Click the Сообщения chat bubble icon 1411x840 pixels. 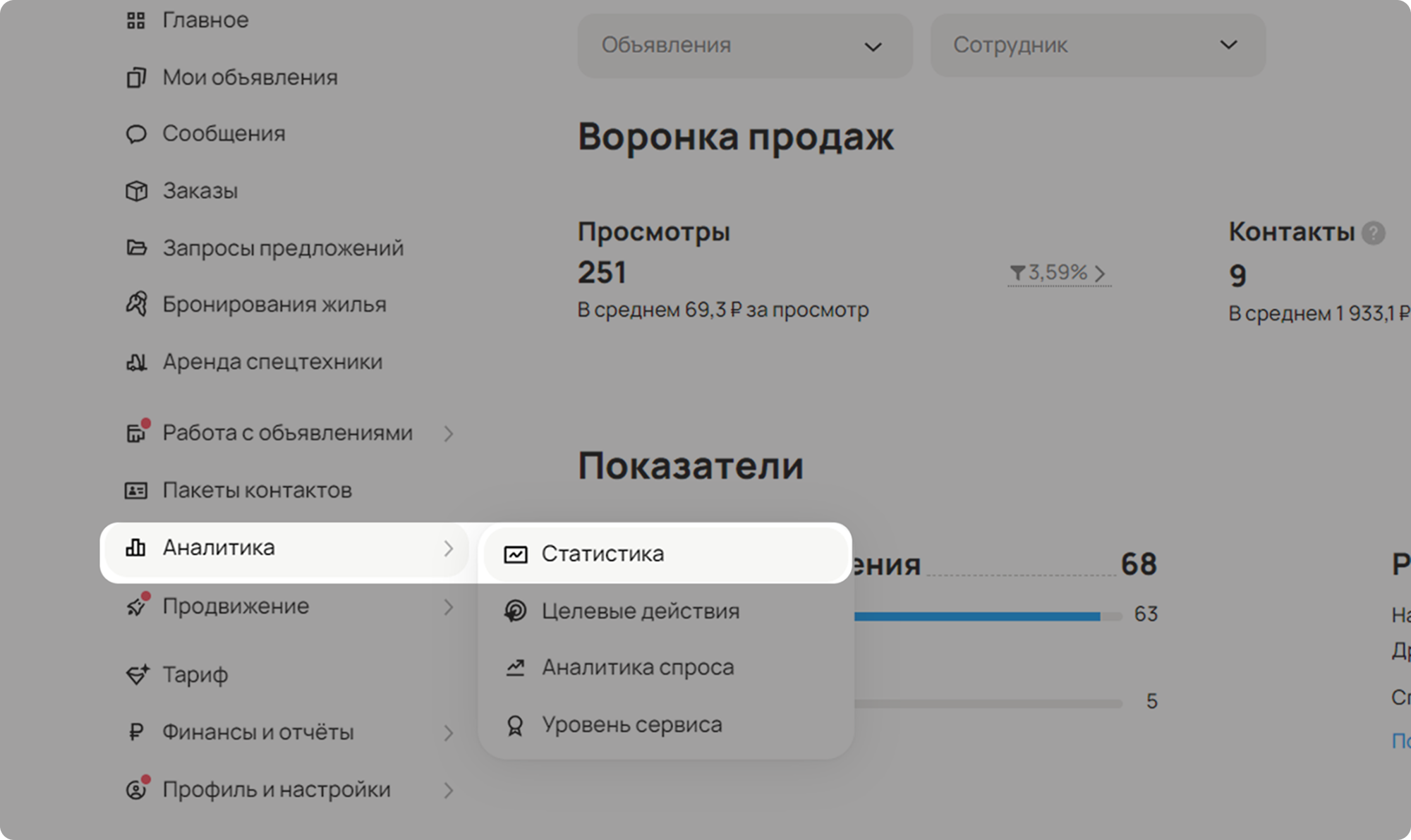(x=136, y=134)
